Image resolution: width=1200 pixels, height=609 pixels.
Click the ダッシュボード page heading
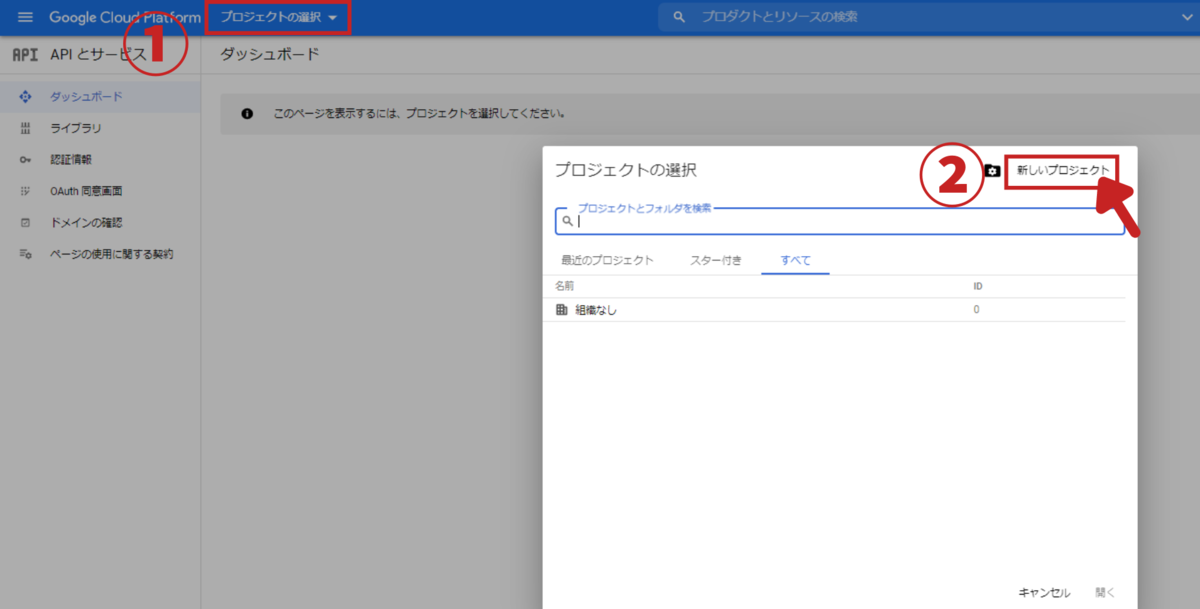pyautogui.click(x=270, y=54)
